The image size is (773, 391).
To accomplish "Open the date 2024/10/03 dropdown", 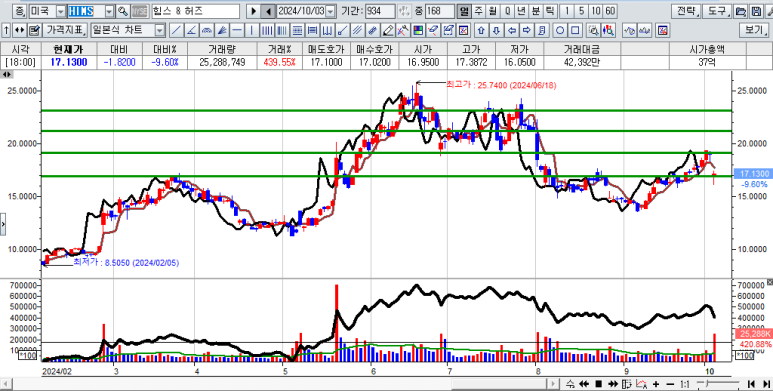I will point(330,11).
